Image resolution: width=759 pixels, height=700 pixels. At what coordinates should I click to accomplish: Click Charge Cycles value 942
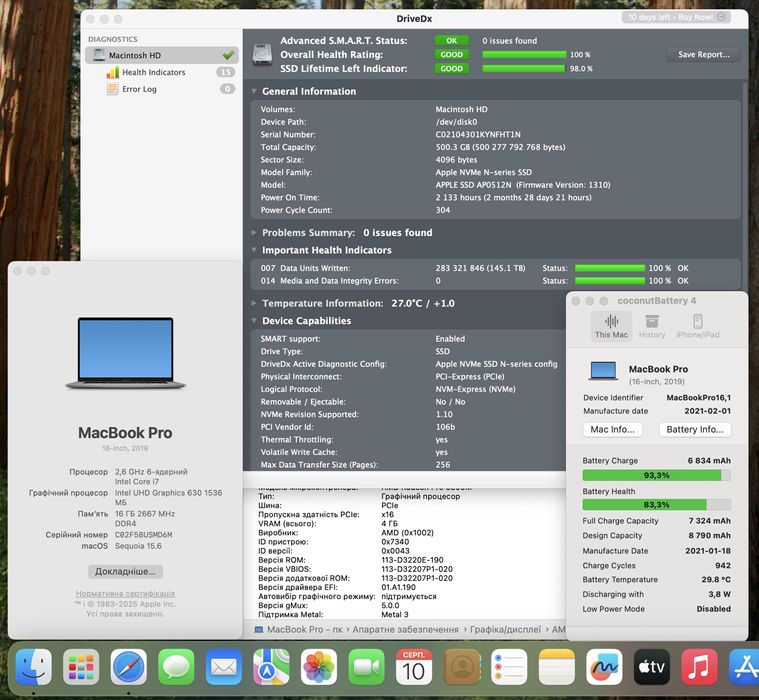pyautogui.click(x=723, y=565)
